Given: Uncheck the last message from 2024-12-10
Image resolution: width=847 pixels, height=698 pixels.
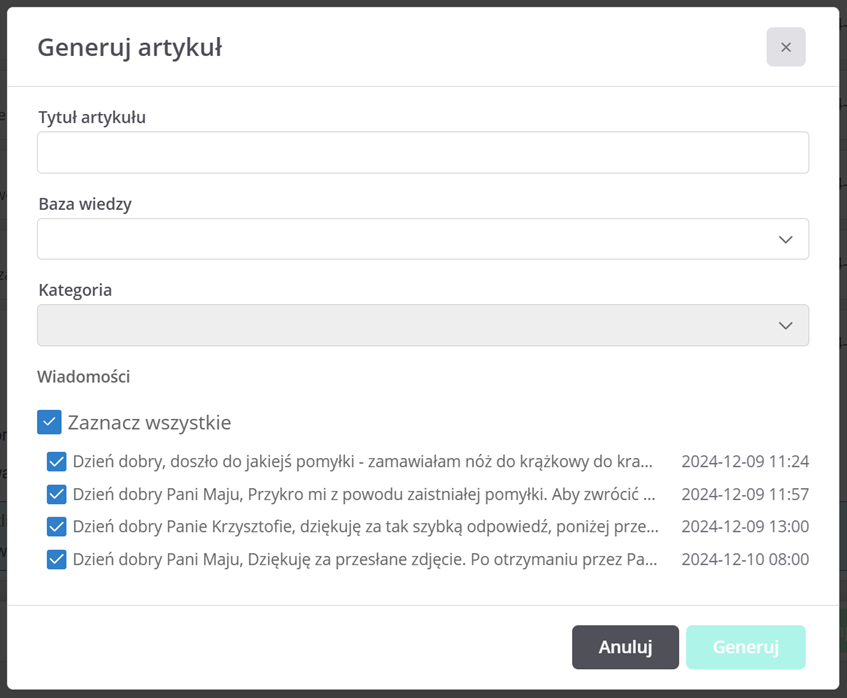Looking at the screenshot, I should point(57,559).
